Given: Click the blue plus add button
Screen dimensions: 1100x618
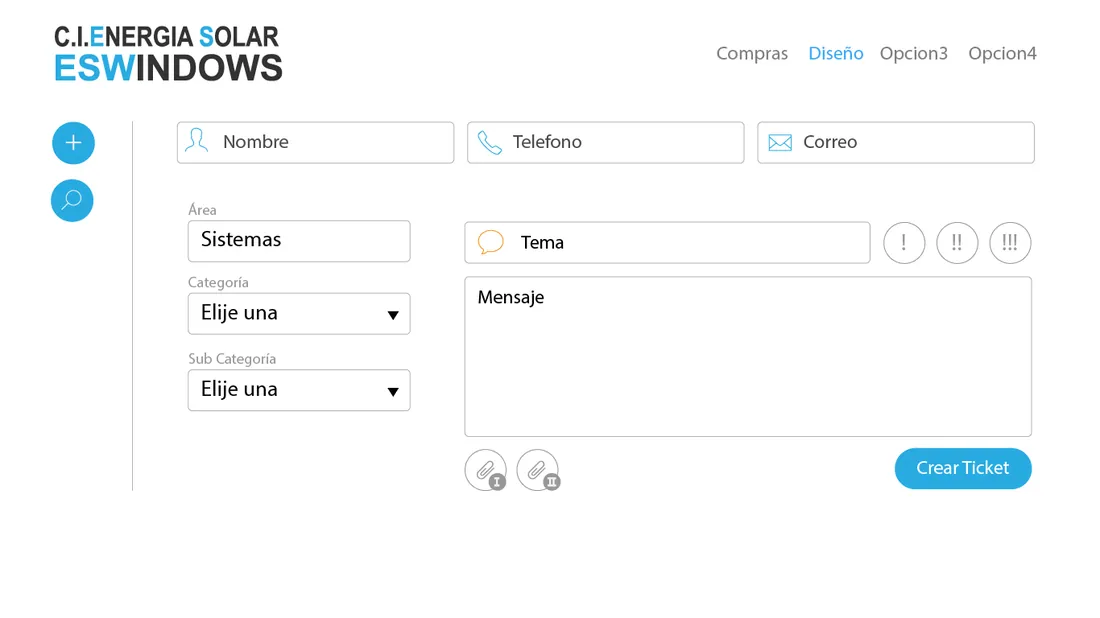Looking at the screenshot, I should (73, 143).
